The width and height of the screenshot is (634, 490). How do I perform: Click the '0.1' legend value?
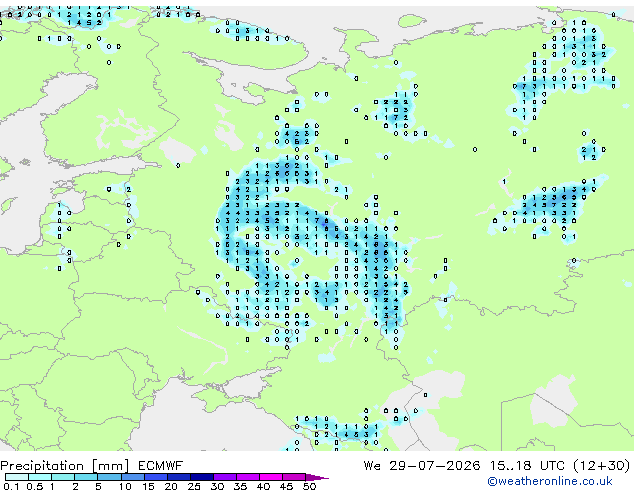pyautogui.click(x=11, y=486)
